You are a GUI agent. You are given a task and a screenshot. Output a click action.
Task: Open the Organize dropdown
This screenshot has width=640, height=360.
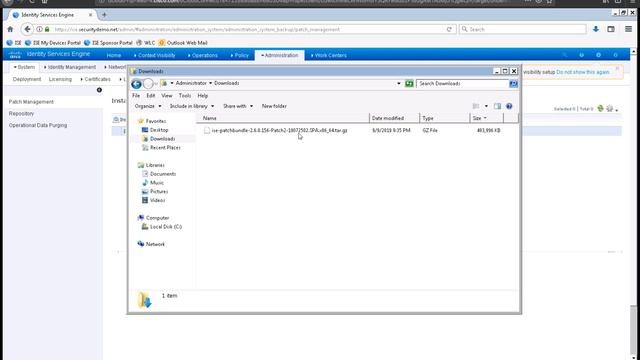pos(148,106)
